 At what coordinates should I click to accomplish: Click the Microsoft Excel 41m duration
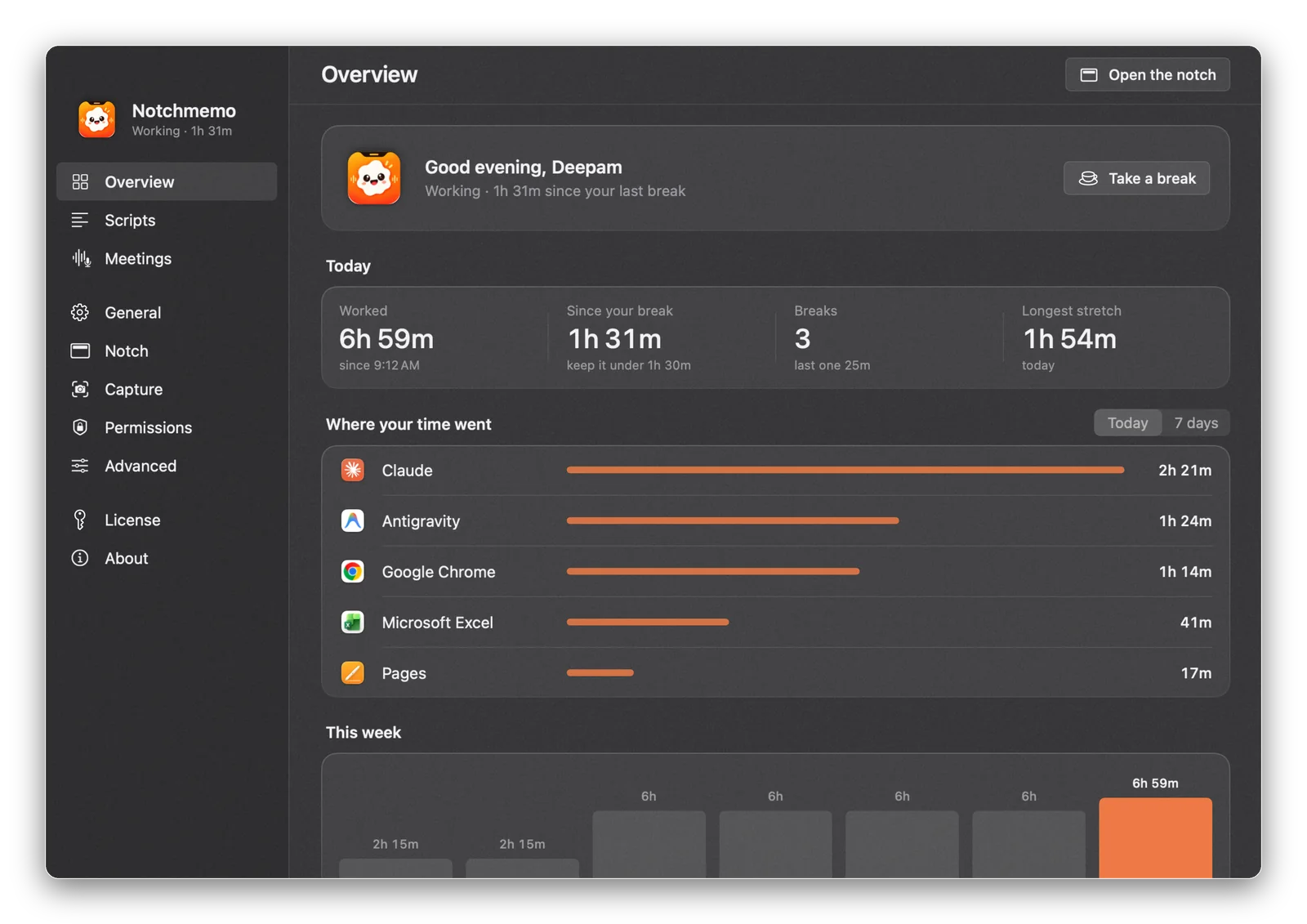click(x=1196, y=622)
